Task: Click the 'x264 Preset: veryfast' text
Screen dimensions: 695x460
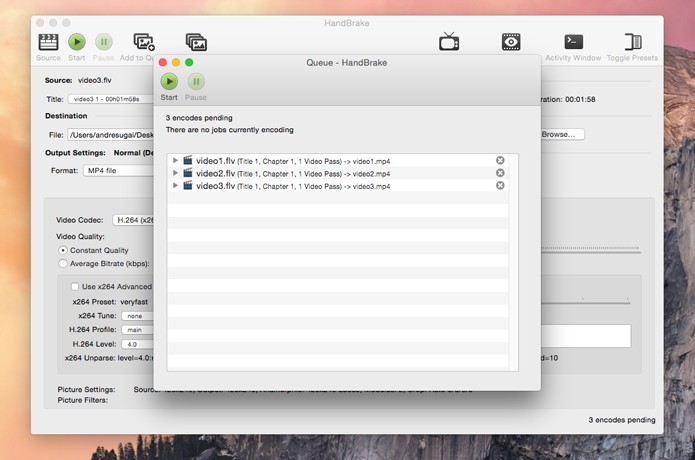Action: [110, 302]
